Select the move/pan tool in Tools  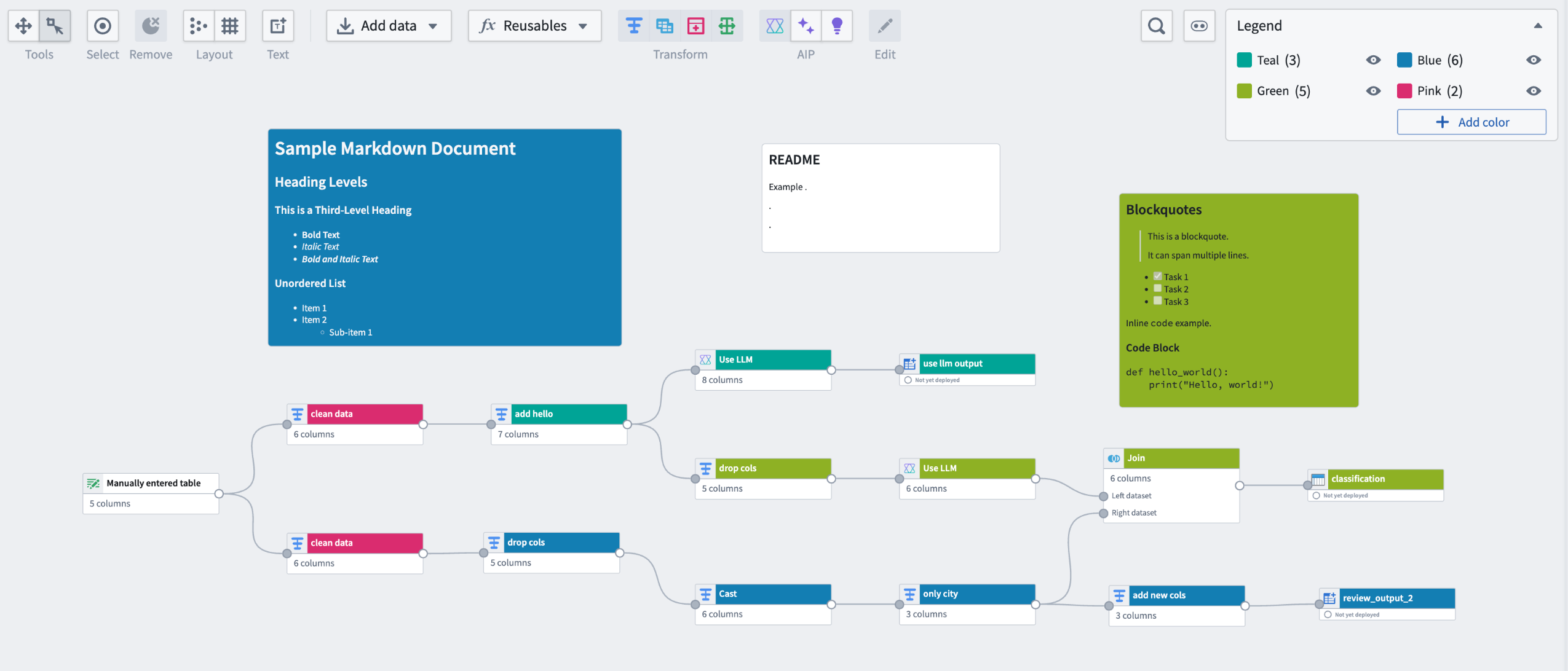[x=25, y=26]
